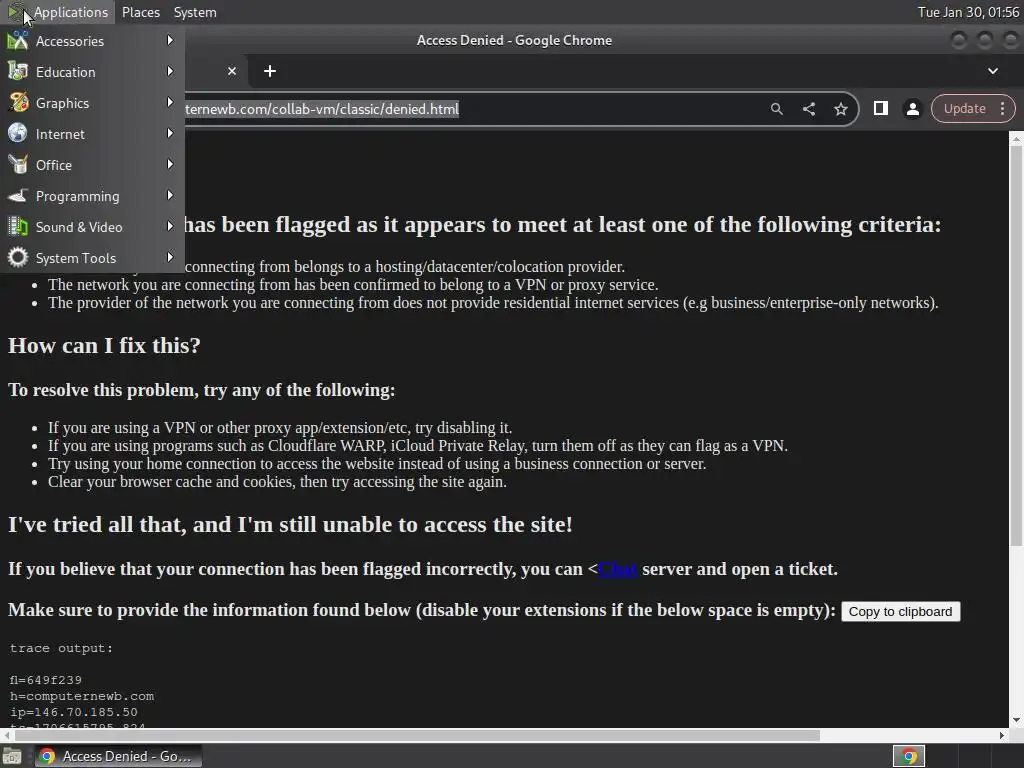Click the scroll-down arrow of the page
1024x768 pixels.
tap(1016, 720)
